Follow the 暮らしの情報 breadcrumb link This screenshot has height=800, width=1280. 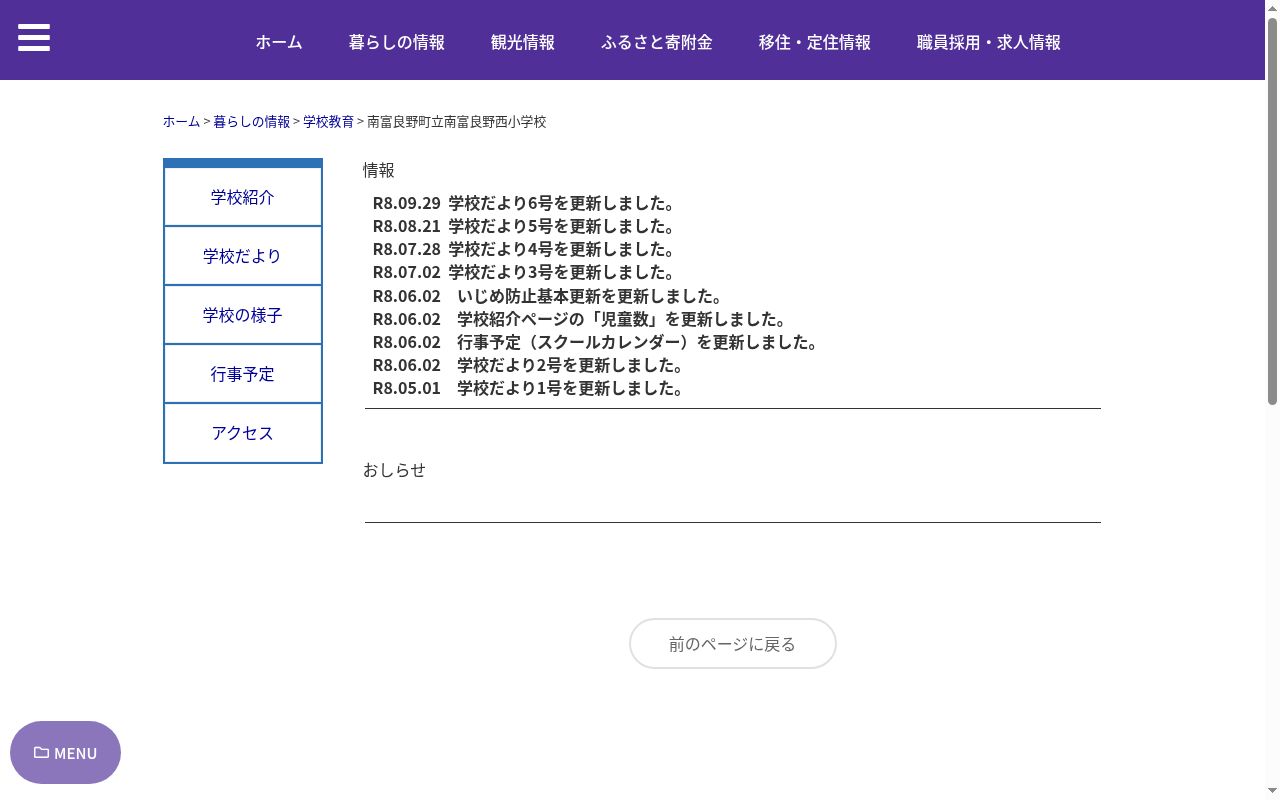coord(251,121)
